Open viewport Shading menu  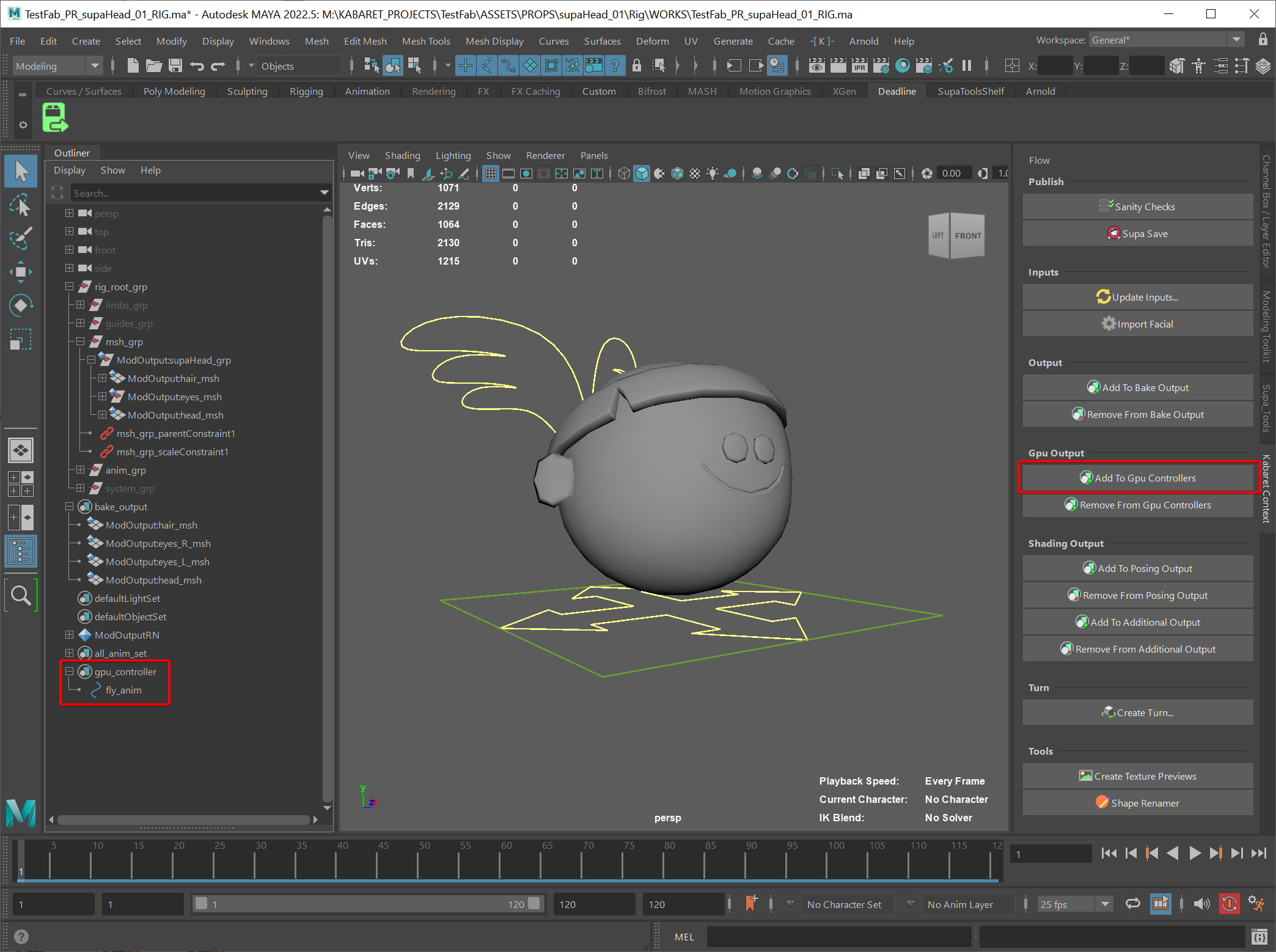pos(402,155)
